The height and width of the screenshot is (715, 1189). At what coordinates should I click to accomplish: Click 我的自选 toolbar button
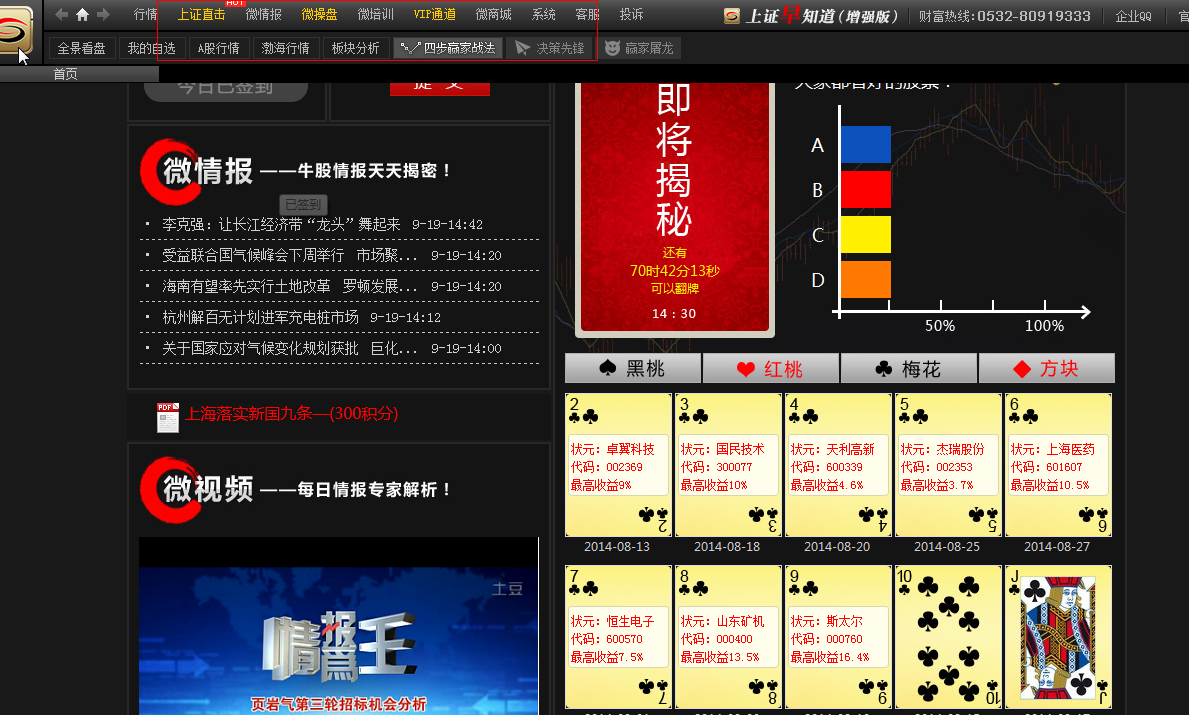pyautogui.click(x=152, y=49)
